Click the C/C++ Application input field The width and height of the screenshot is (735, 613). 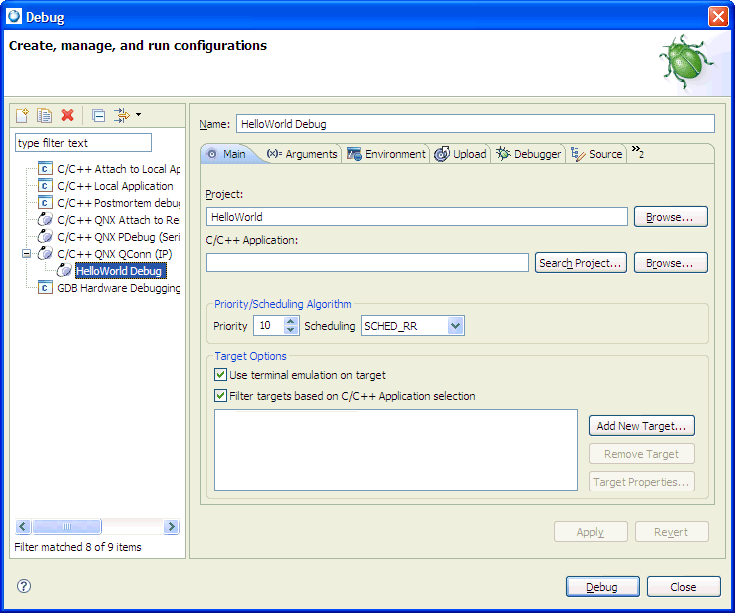point(367,263)
